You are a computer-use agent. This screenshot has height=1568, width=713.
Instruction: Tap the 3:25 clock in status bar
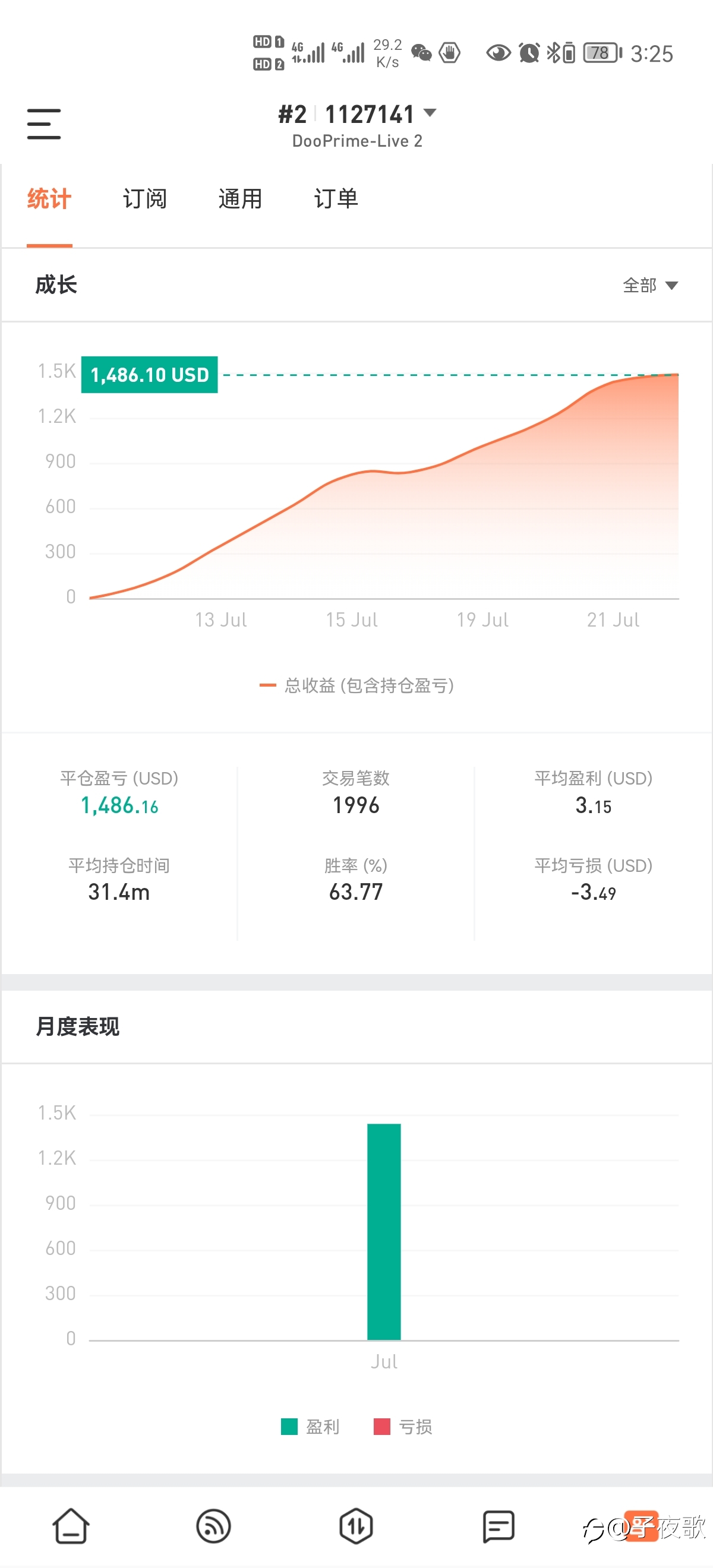651,54
